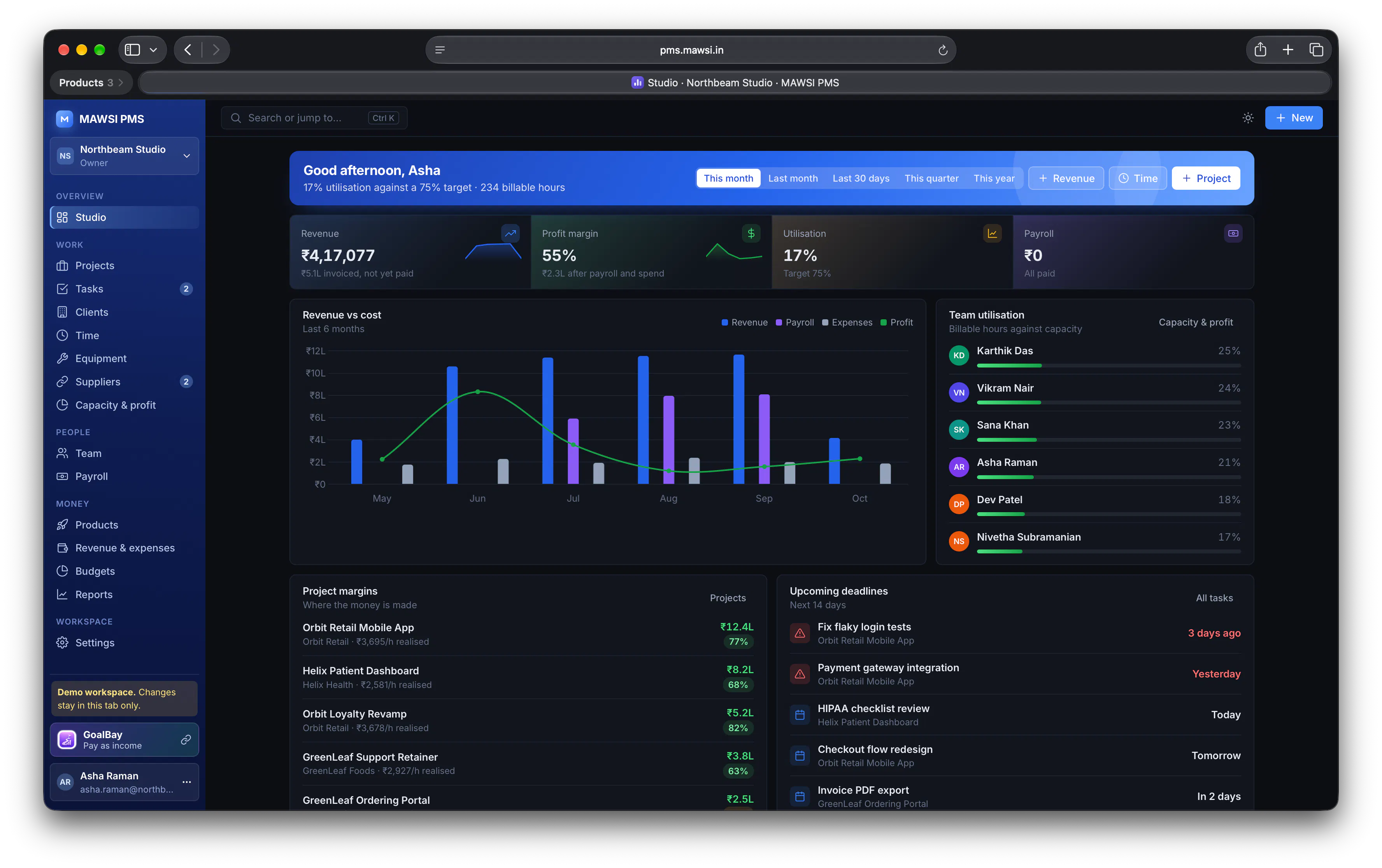Expand the Northbeam Studio workspace switcher
1382x868 pixels.
tap(125, 156)
